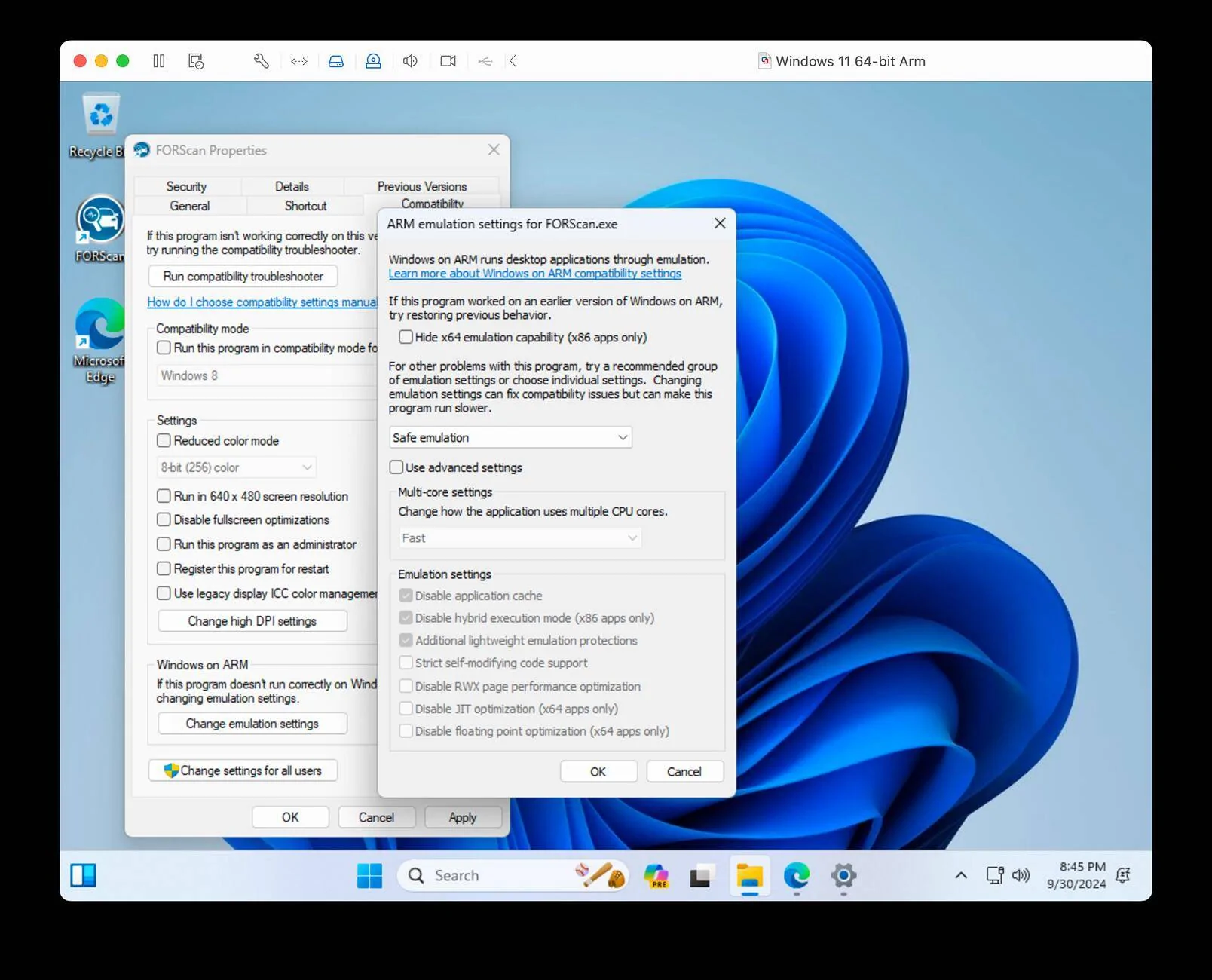Image resolution: width=1212 pixels, height=980 pixels.
Task: Toggle Strict self-modifying code support checkbox
Action: tap(406, 663)
